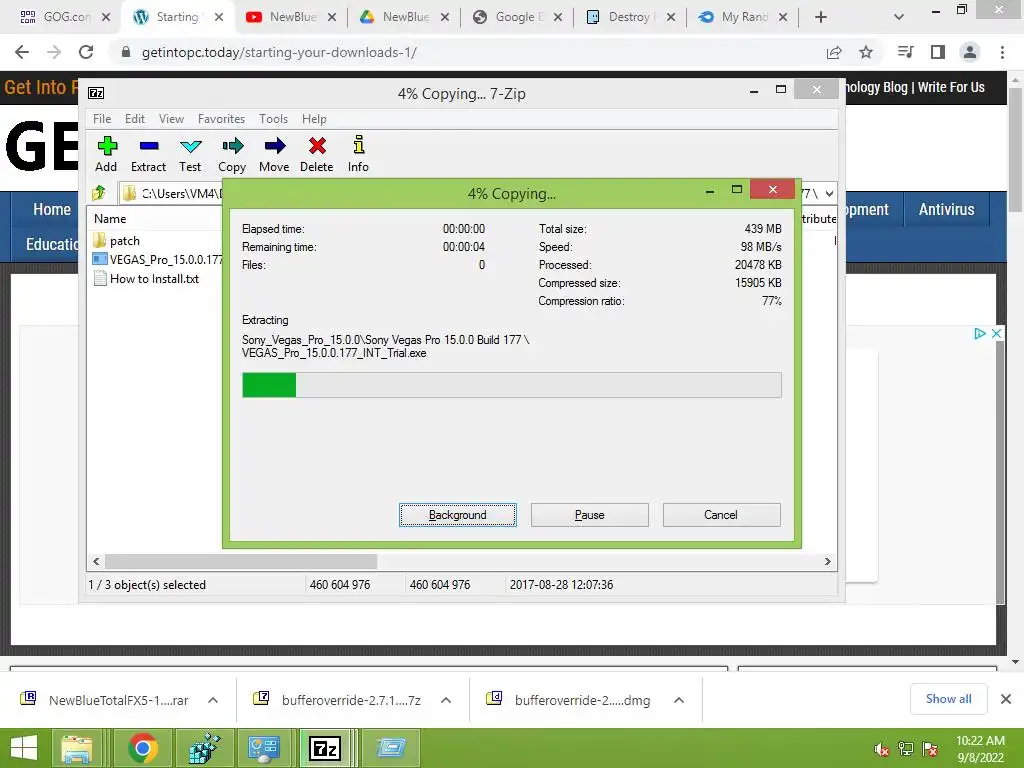Open the Edit menu in 7-Zip

click(x=135, y=119)
